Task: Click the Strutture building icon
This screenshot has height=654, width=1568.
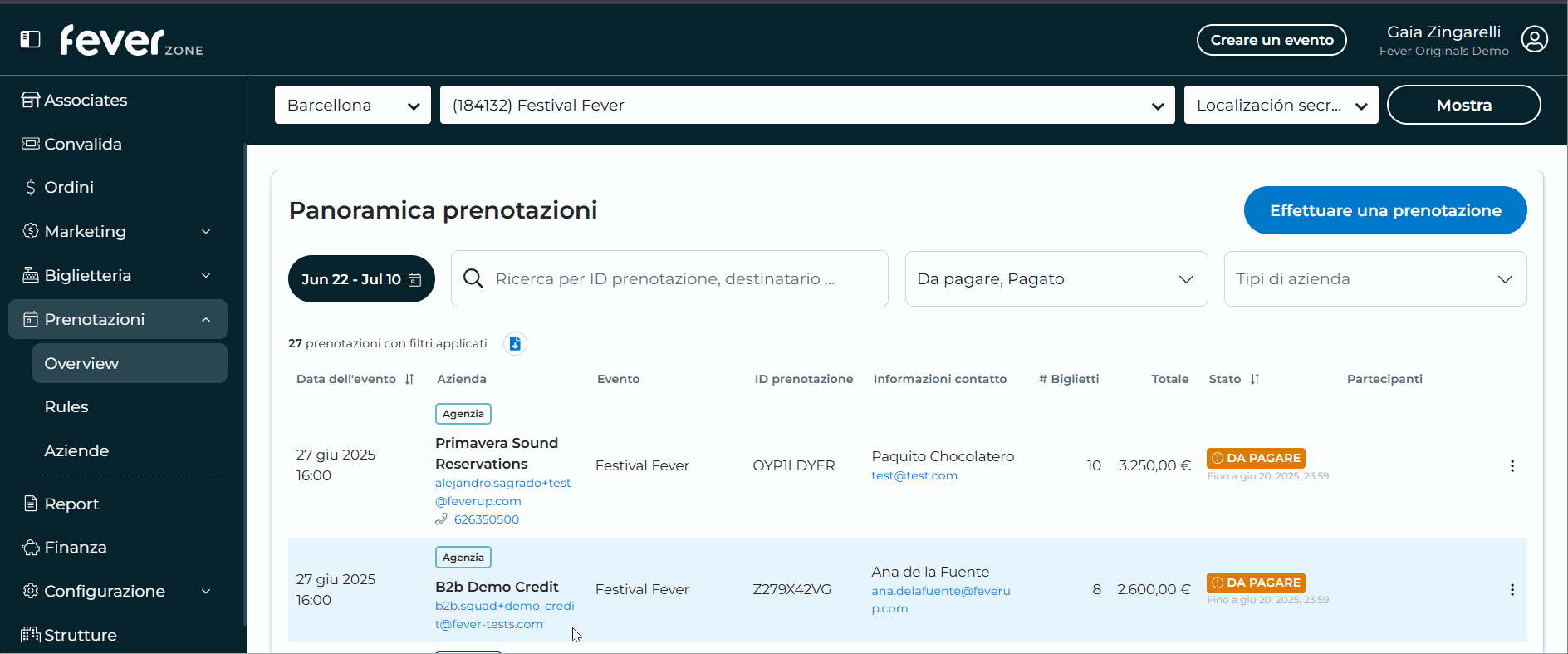Action: pyautogui.click(x=31, y=635)
